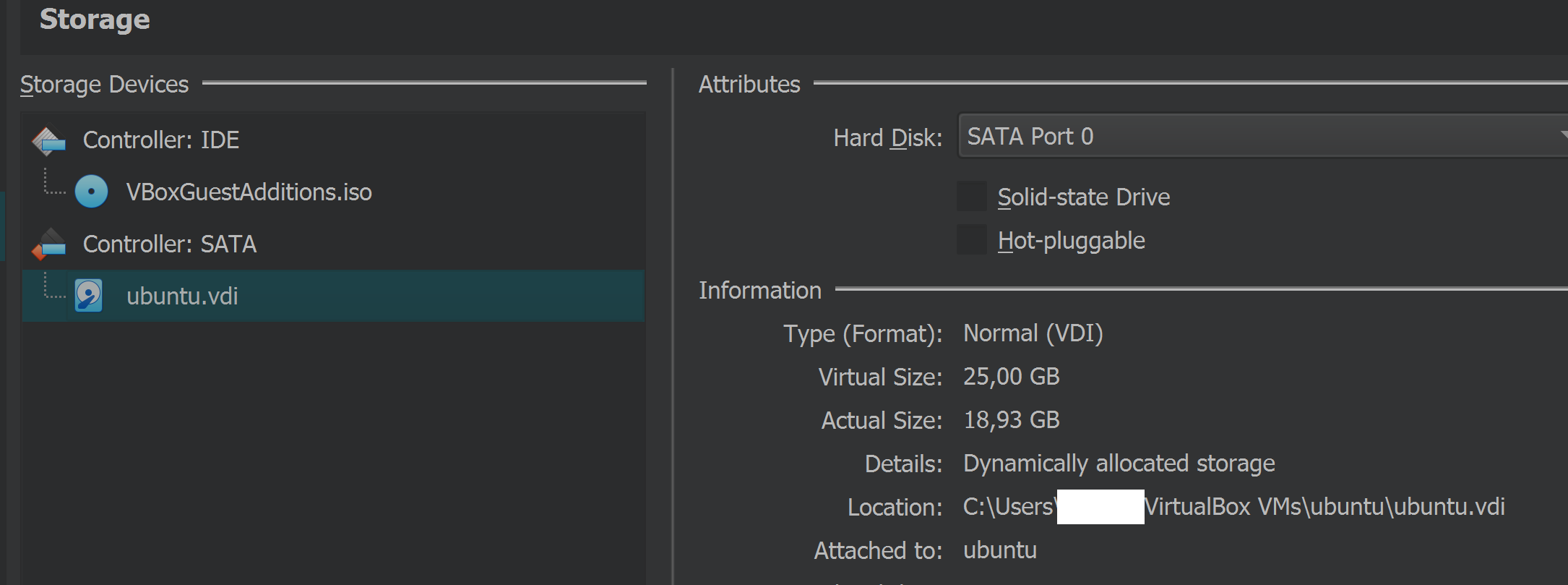Screen dimensions: 1568x585
Task: Click the SATA controller icon
Action: click(49, 244)
